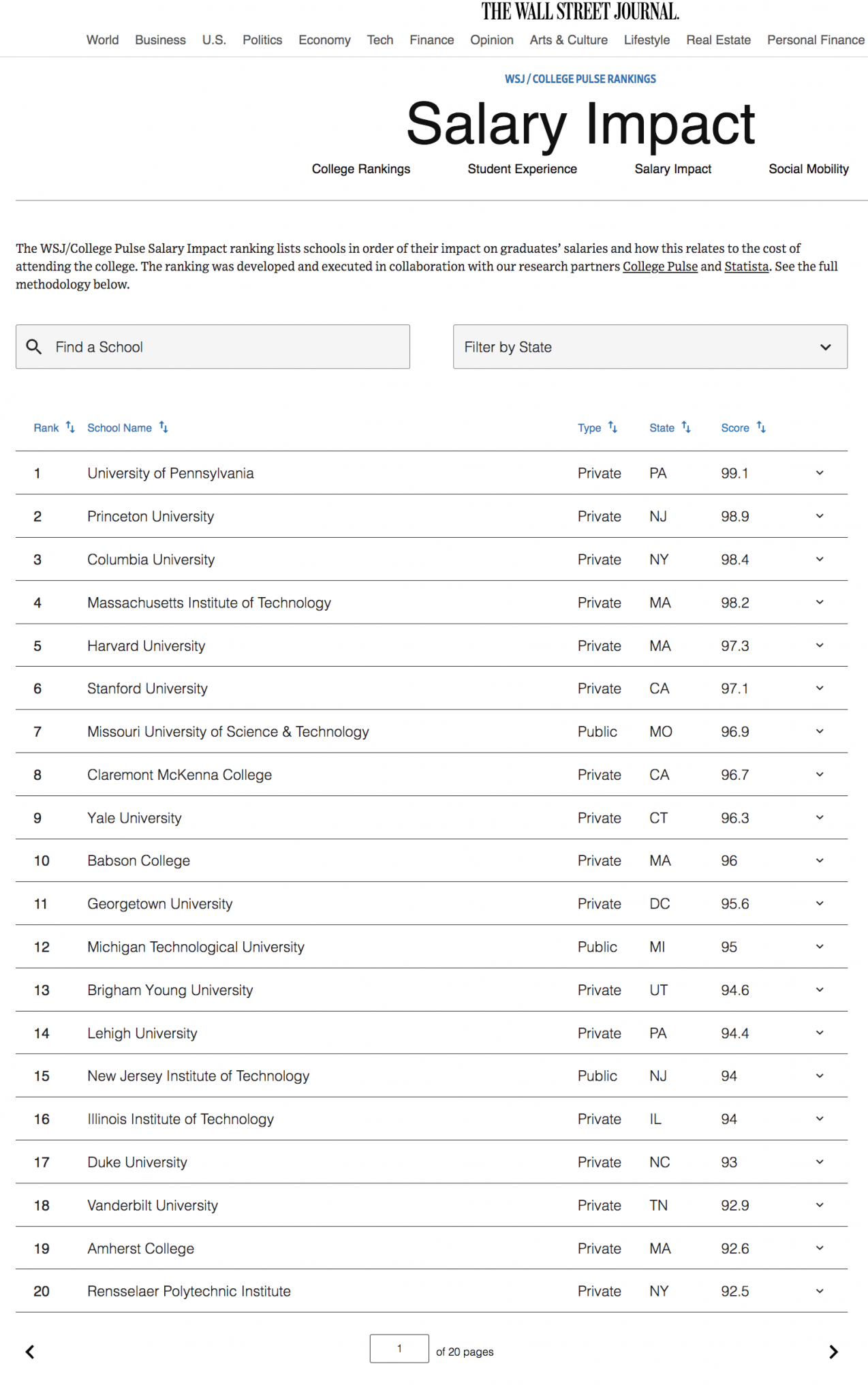Open the Arts & Culture section
Screen dimensions: 868x1396
[x=569, y=40]
